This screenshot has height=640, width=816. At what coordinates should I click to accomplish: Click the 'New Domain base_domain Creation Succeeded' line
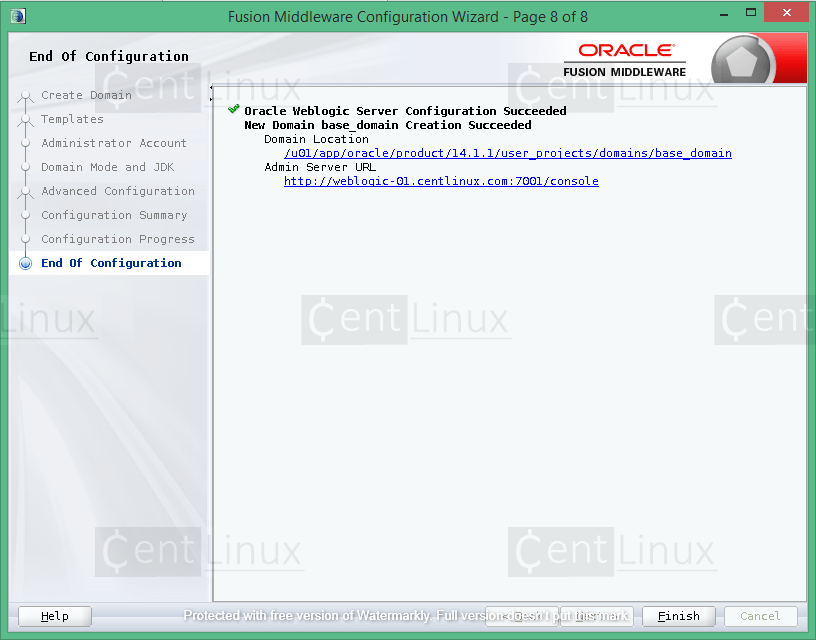388,125
